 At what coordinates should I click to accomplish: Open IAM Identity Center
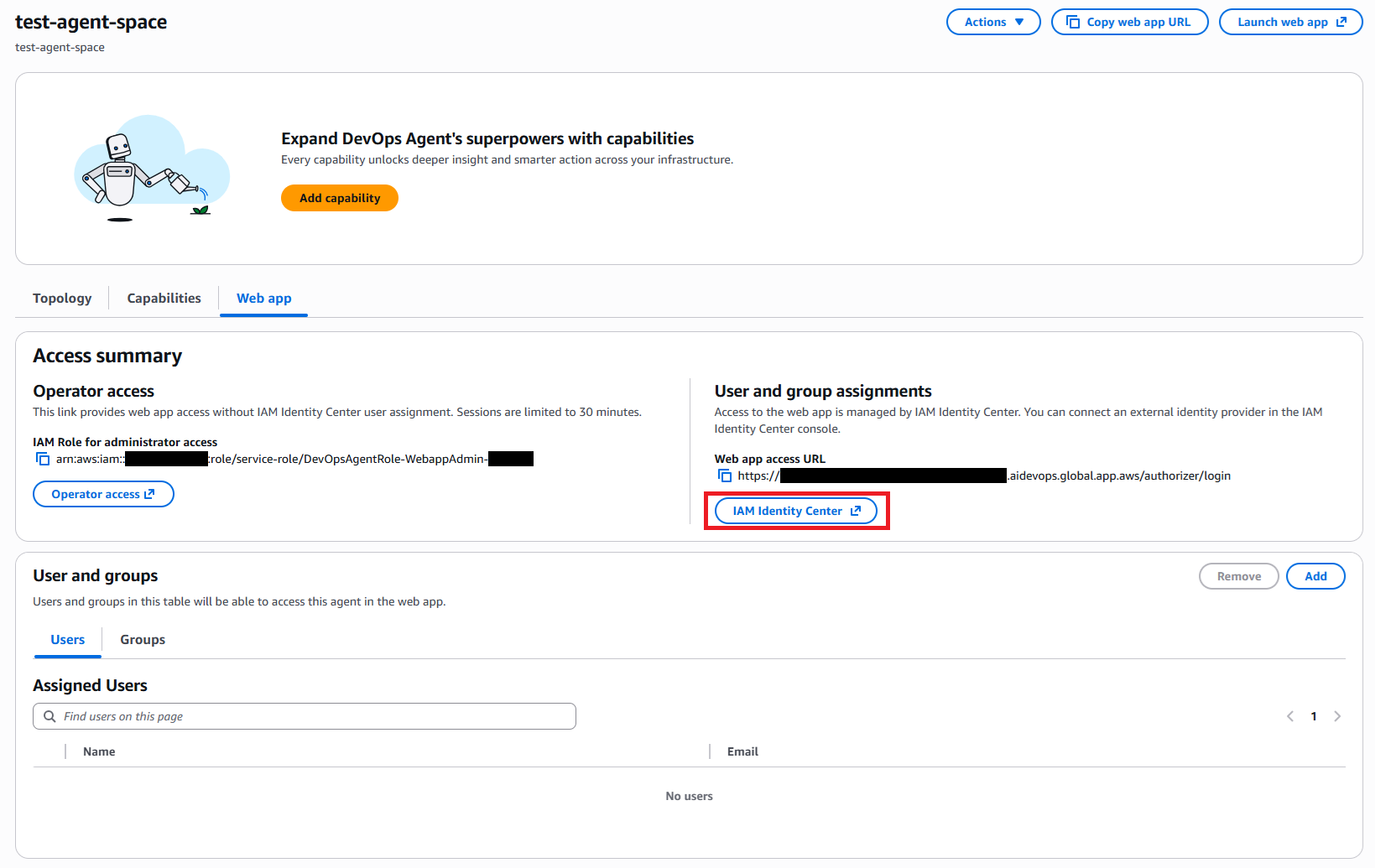point(795,511)
